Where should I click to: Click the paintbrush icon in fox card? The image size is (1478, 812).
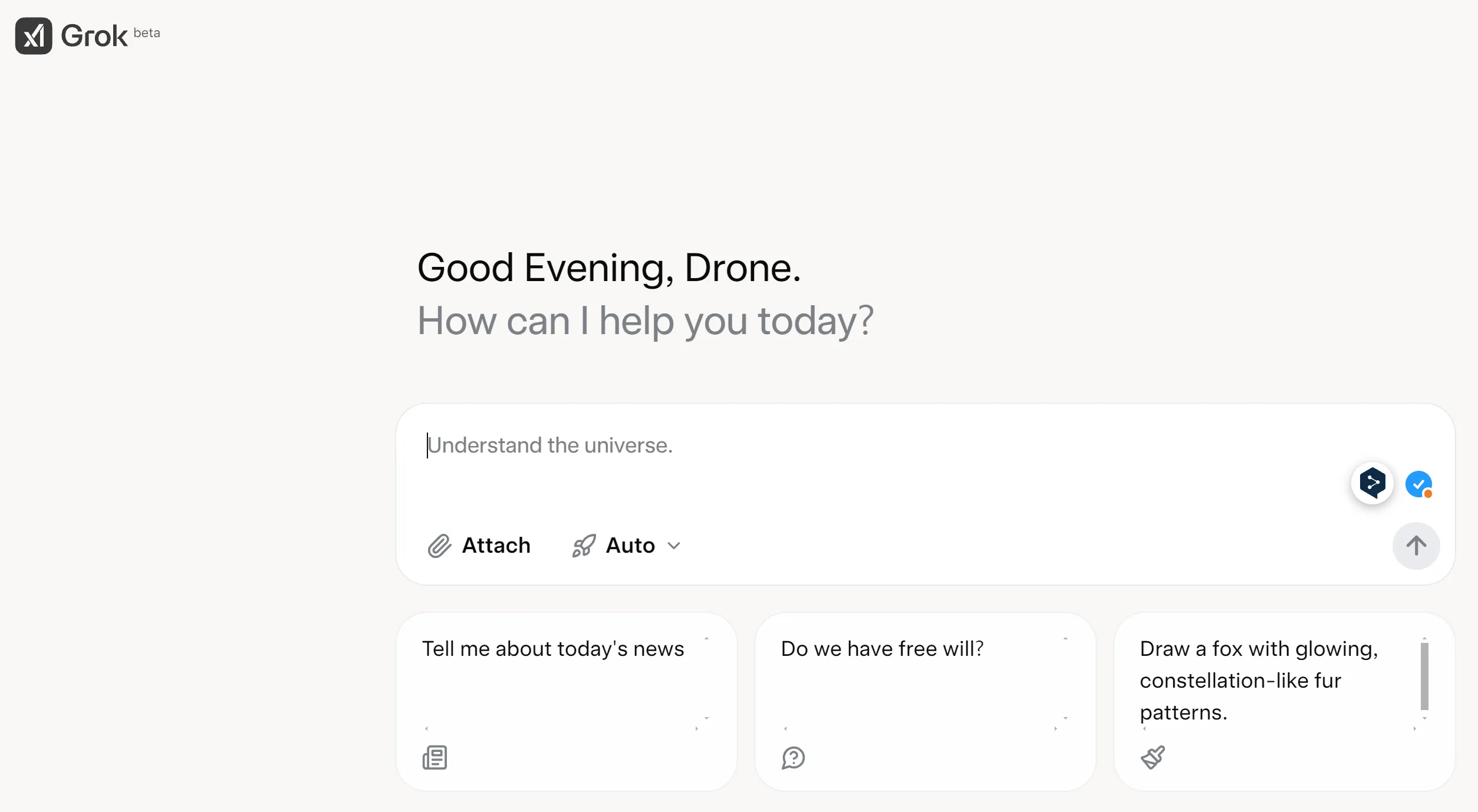(1153, 757)
